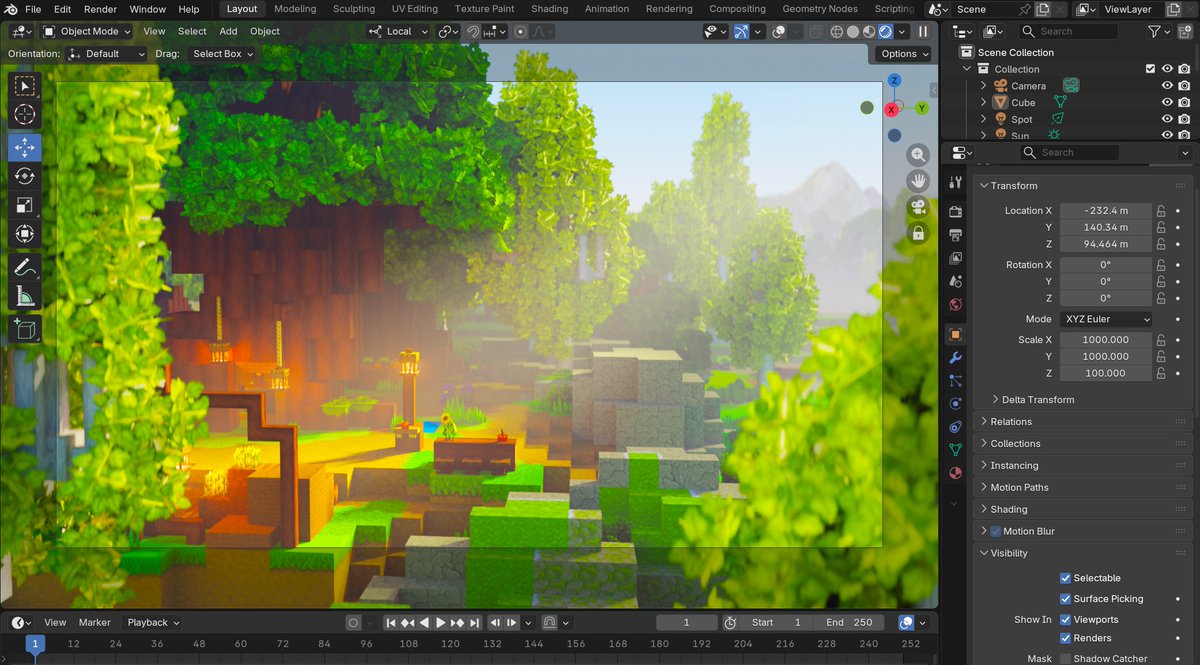Switch to the Modeling workspace tab
This screenshot has width=1200, height=665.
click(x=295, y=9)
